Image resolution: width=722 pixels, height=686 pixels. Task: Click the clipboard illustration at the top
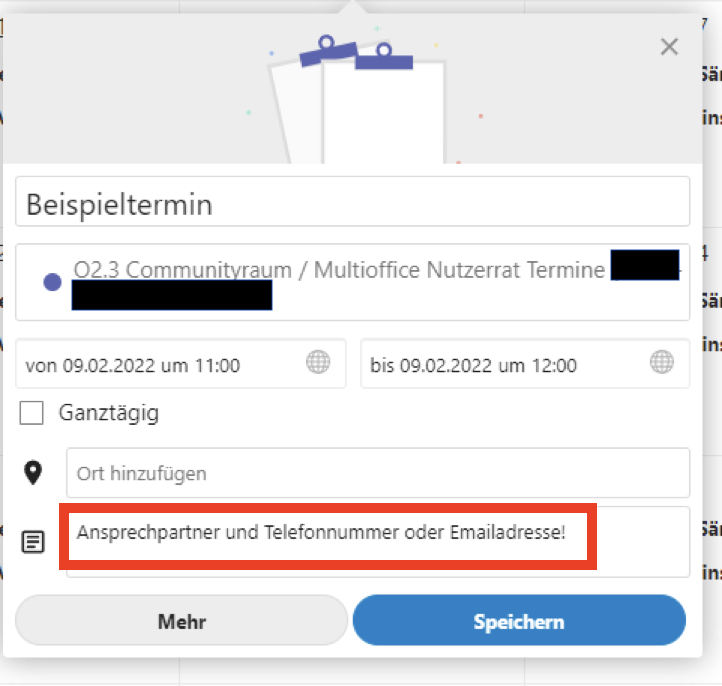coord(355,100)
